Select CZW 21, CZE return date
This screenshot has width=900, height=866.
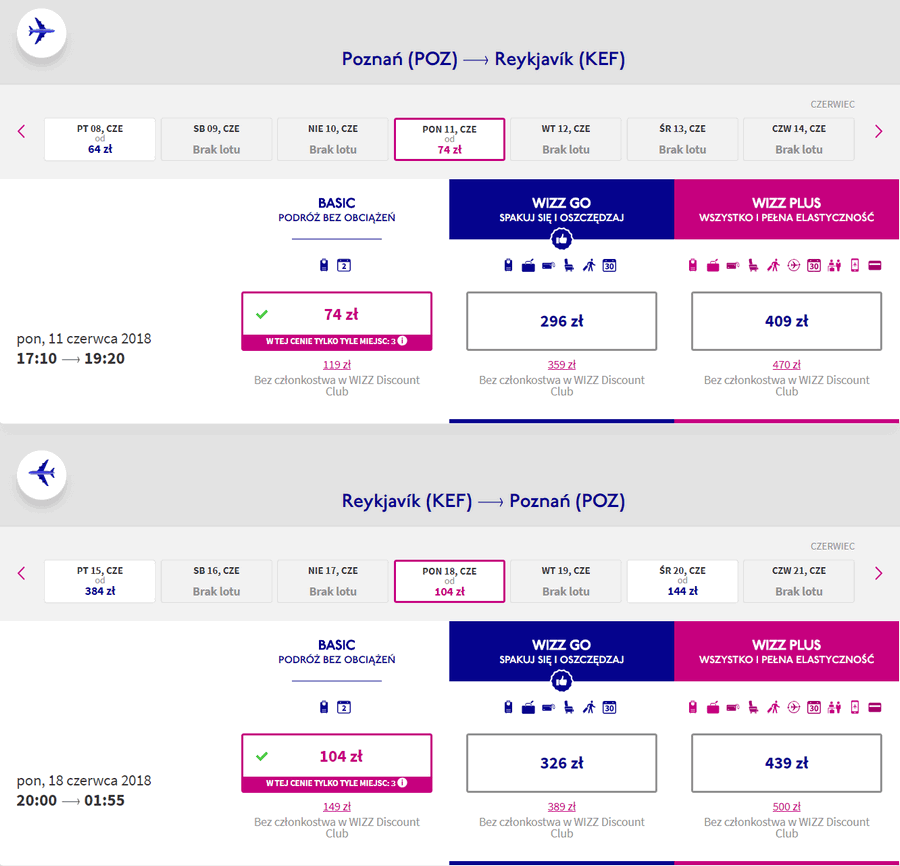(799, 581)
